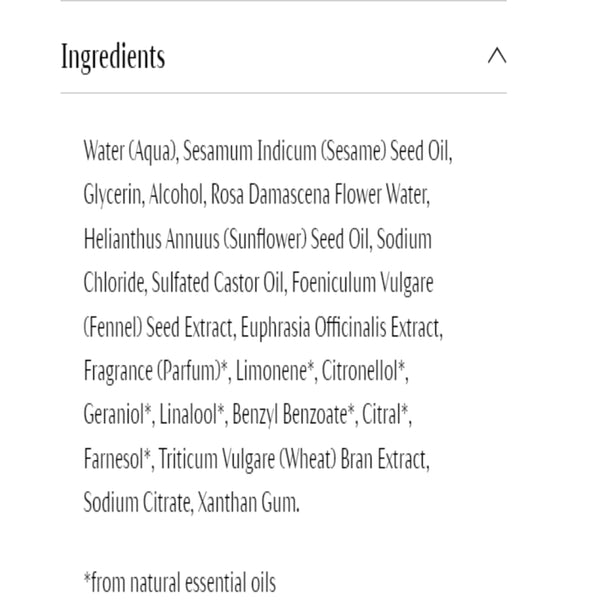Viewport: 600px width, 600px height.
Task: Click the '*from natural essential oils' footnote
Action: (179, 582)
